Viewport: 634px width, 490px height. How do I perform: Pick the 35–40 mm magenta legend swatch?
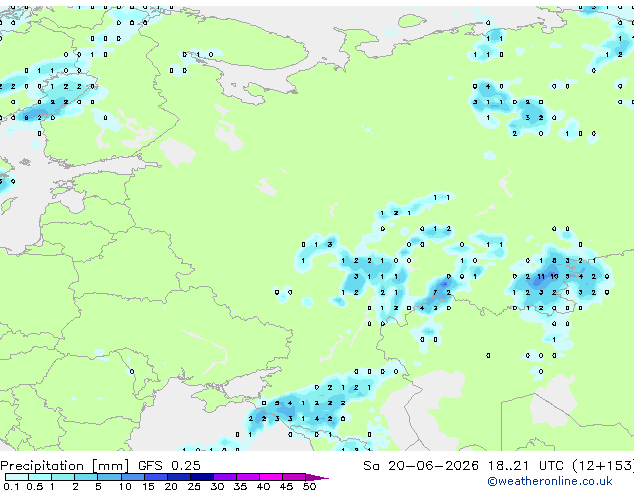[248, 477]
